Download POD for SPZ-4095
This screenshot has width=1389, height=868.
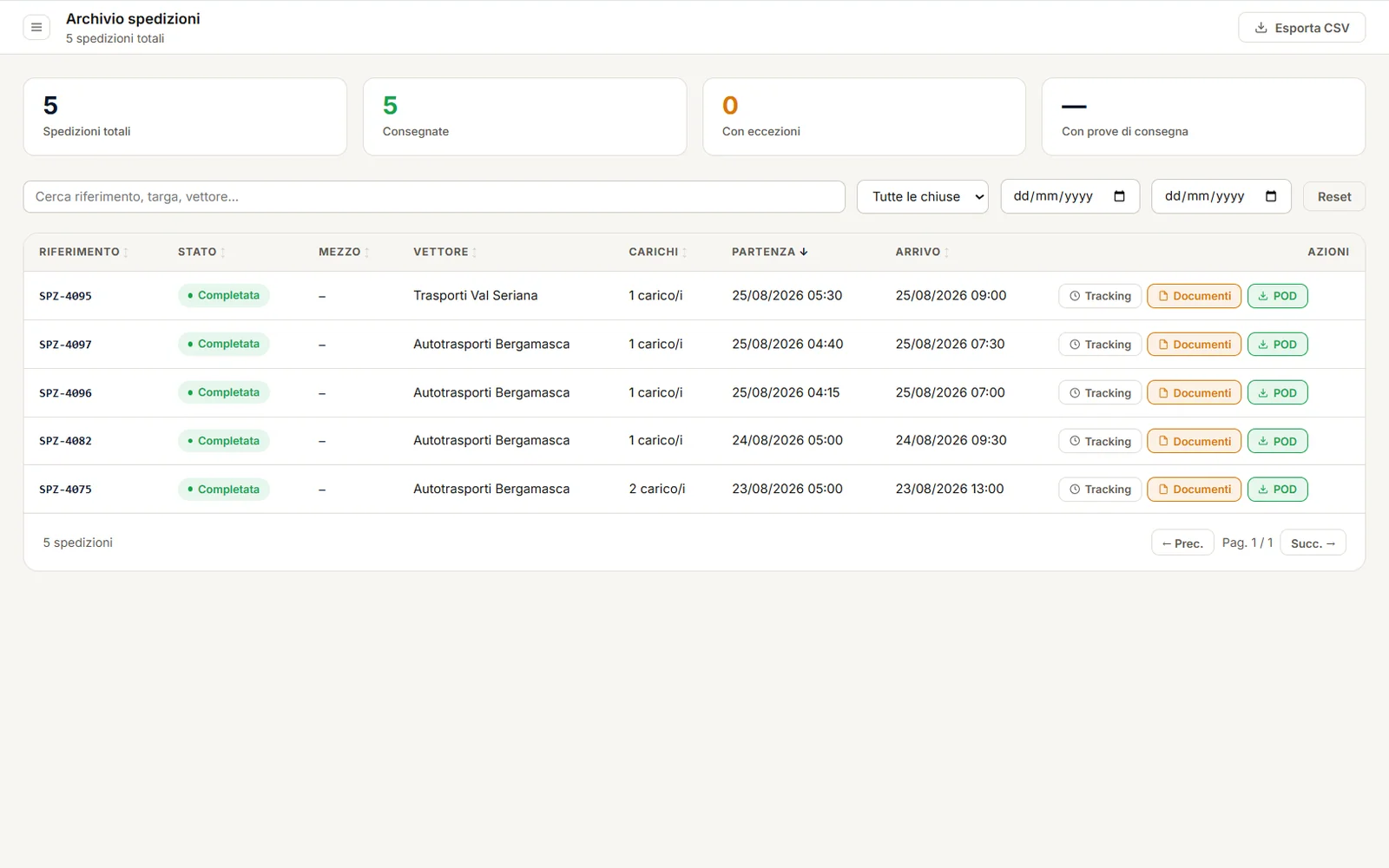click(x=1278, y=296)
